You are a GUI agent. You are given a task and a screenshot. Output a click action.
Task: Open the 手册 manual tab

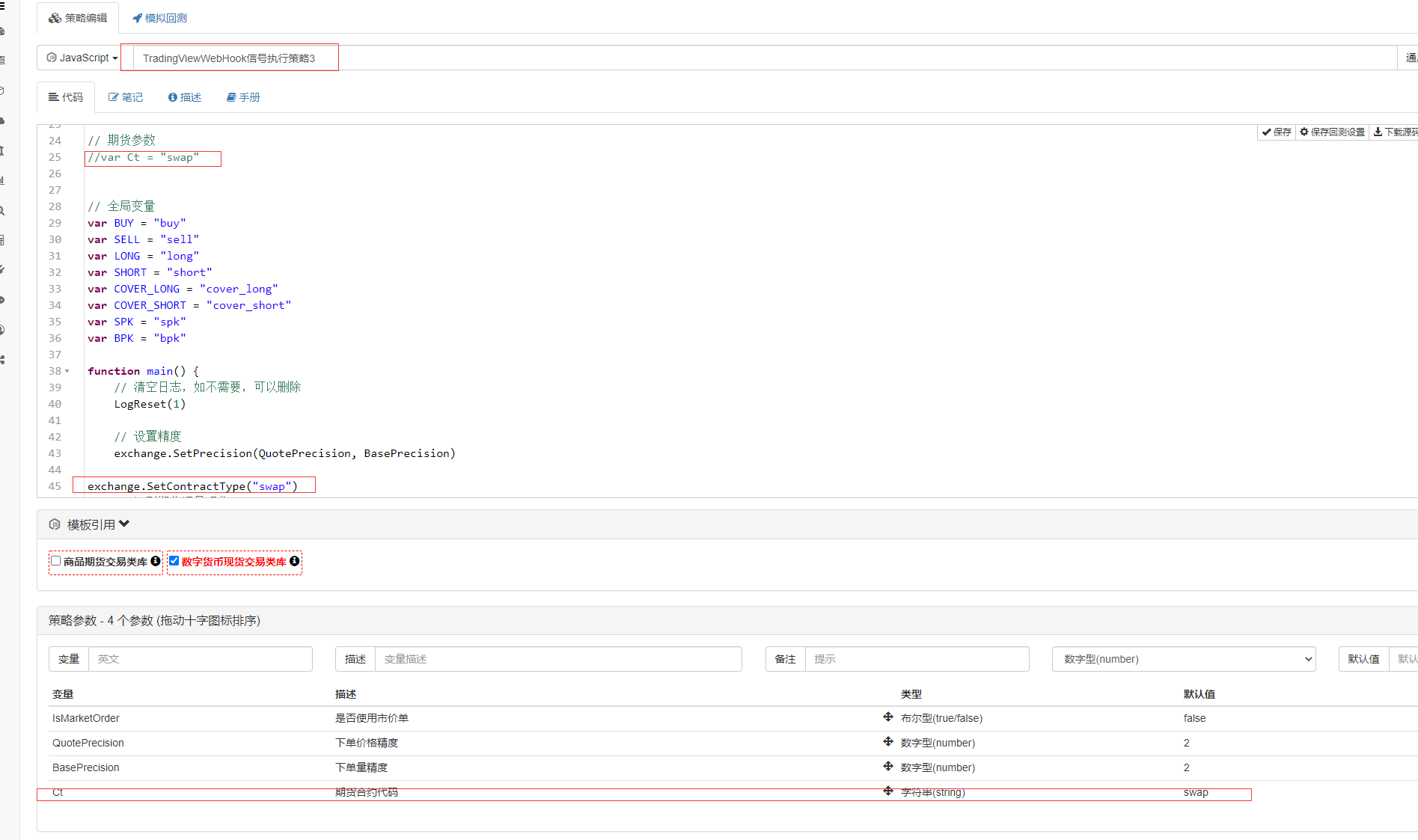point(243,97)
